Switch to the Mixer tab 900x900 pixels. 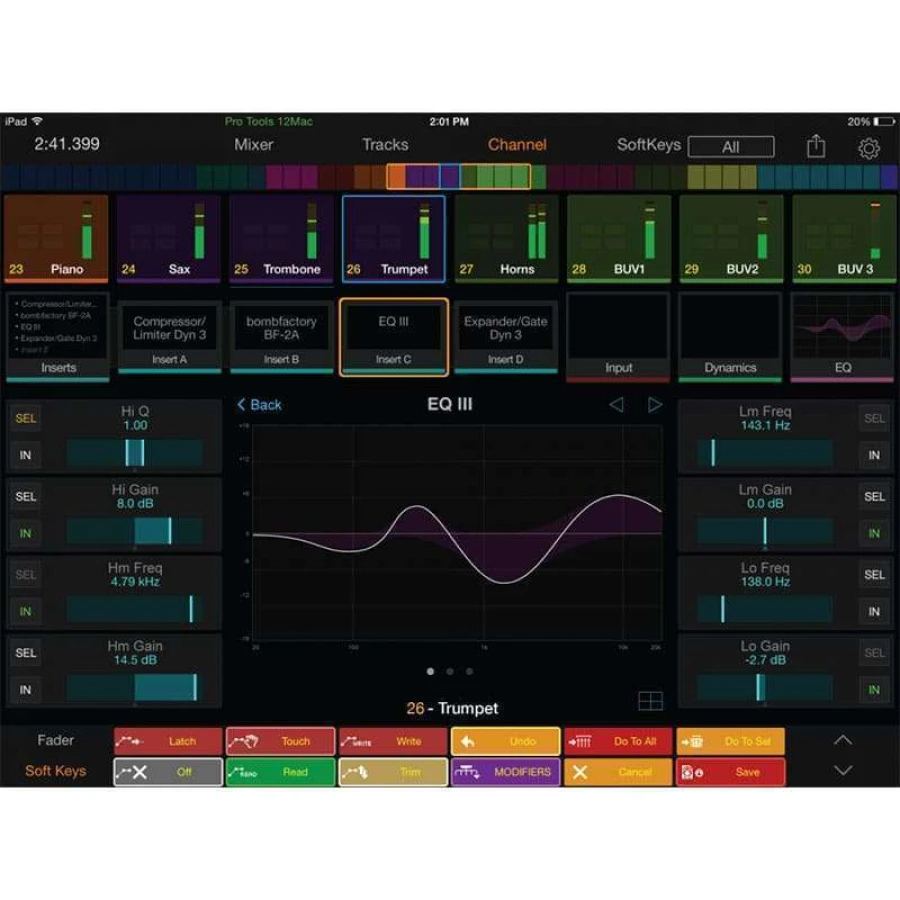(x=253, y=145)
